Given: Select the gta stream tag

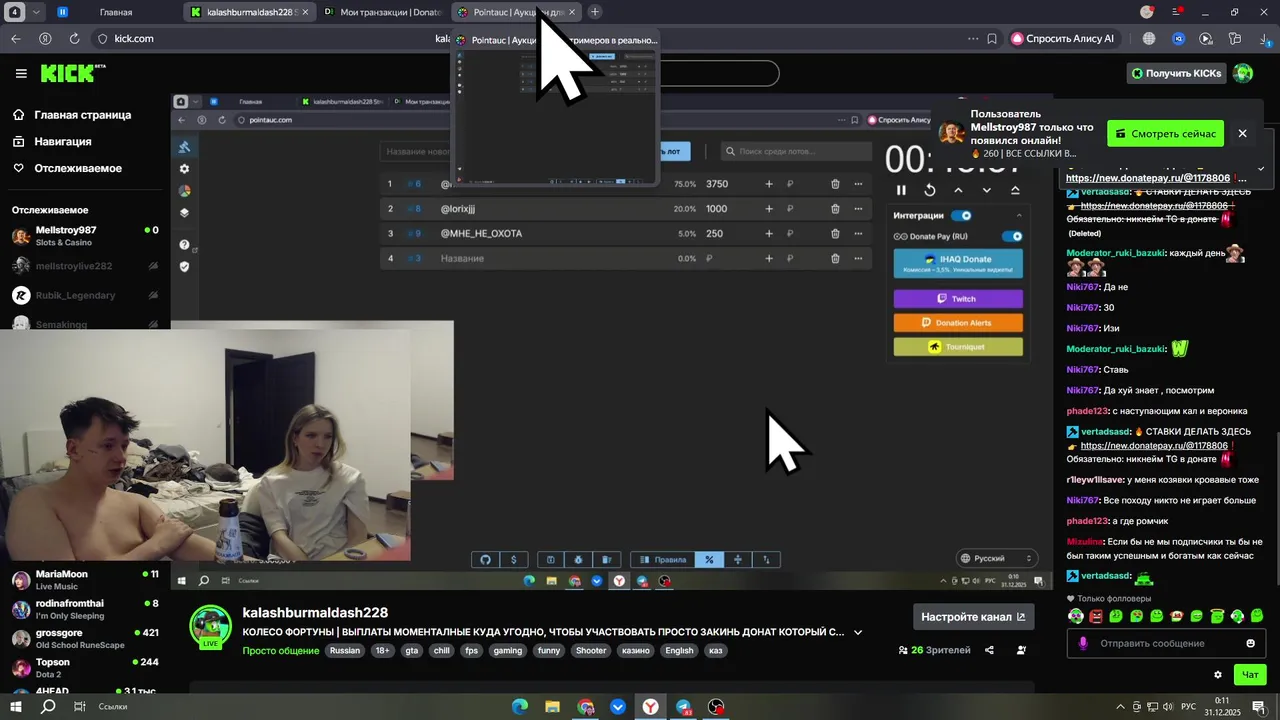Looking at the screenshot, I should tap(411, 650).
